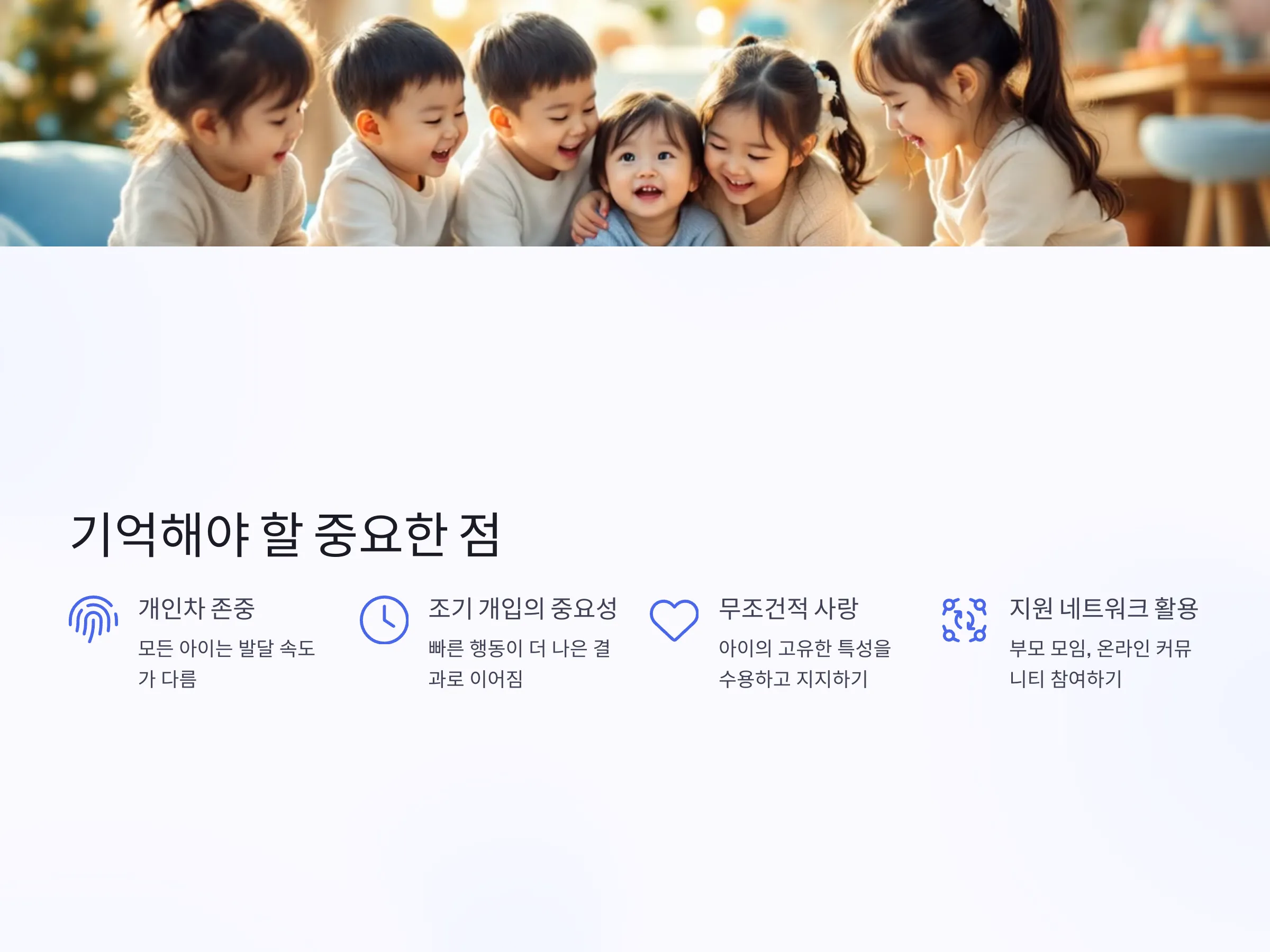1270x952 pixels.
Task: Click the heart icon beside 무조건적 사랑
Action: click(674, 620)
